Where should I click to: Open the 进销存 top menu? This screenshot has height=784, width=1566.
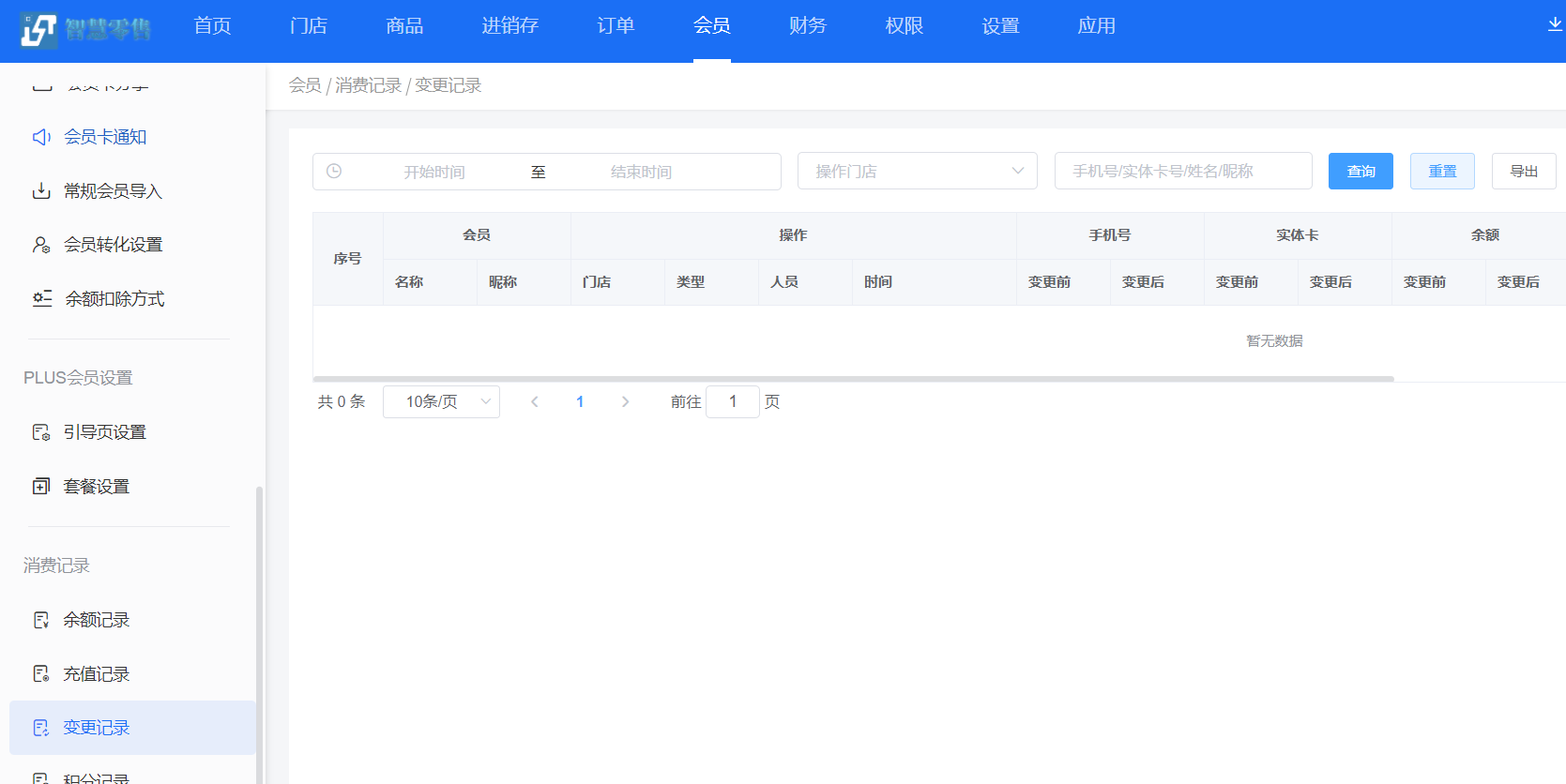coord(509,26)
